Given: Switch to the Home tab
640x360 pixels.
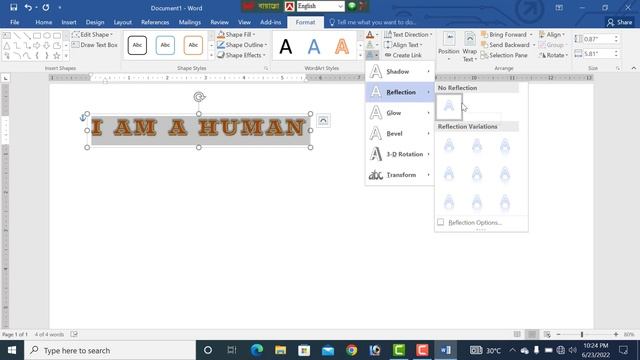Looking at the screenshot, I should [x=44, y=22].
